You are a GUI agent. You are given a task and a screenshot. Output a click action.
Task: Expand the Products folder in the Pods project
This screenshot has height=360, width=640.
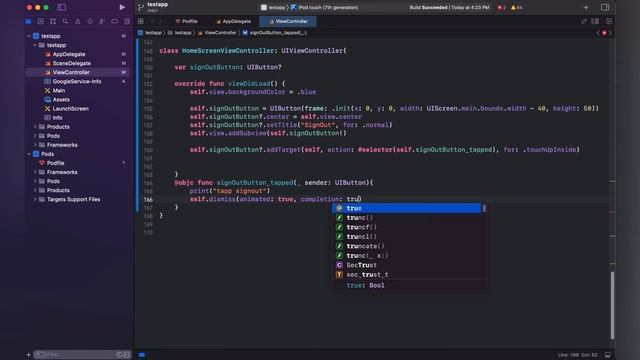point(35,190)
